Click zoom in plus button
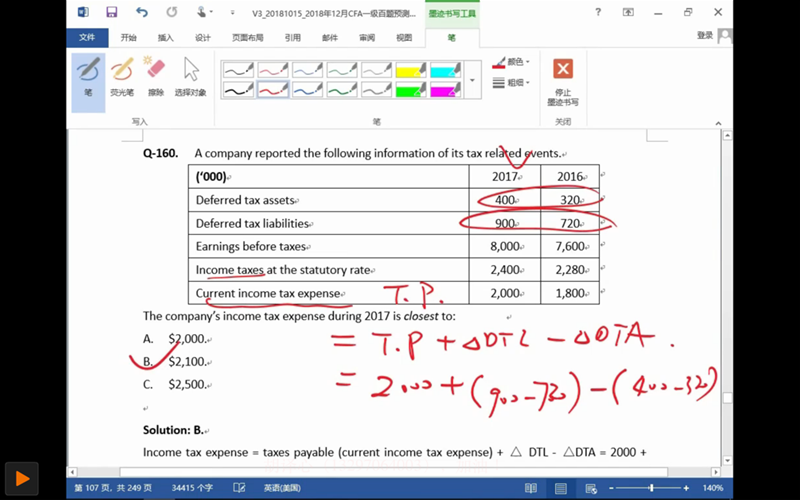Image resolution: width=800 pixels, height=500 pixels. pyautogui.click(x=686, y=488)
